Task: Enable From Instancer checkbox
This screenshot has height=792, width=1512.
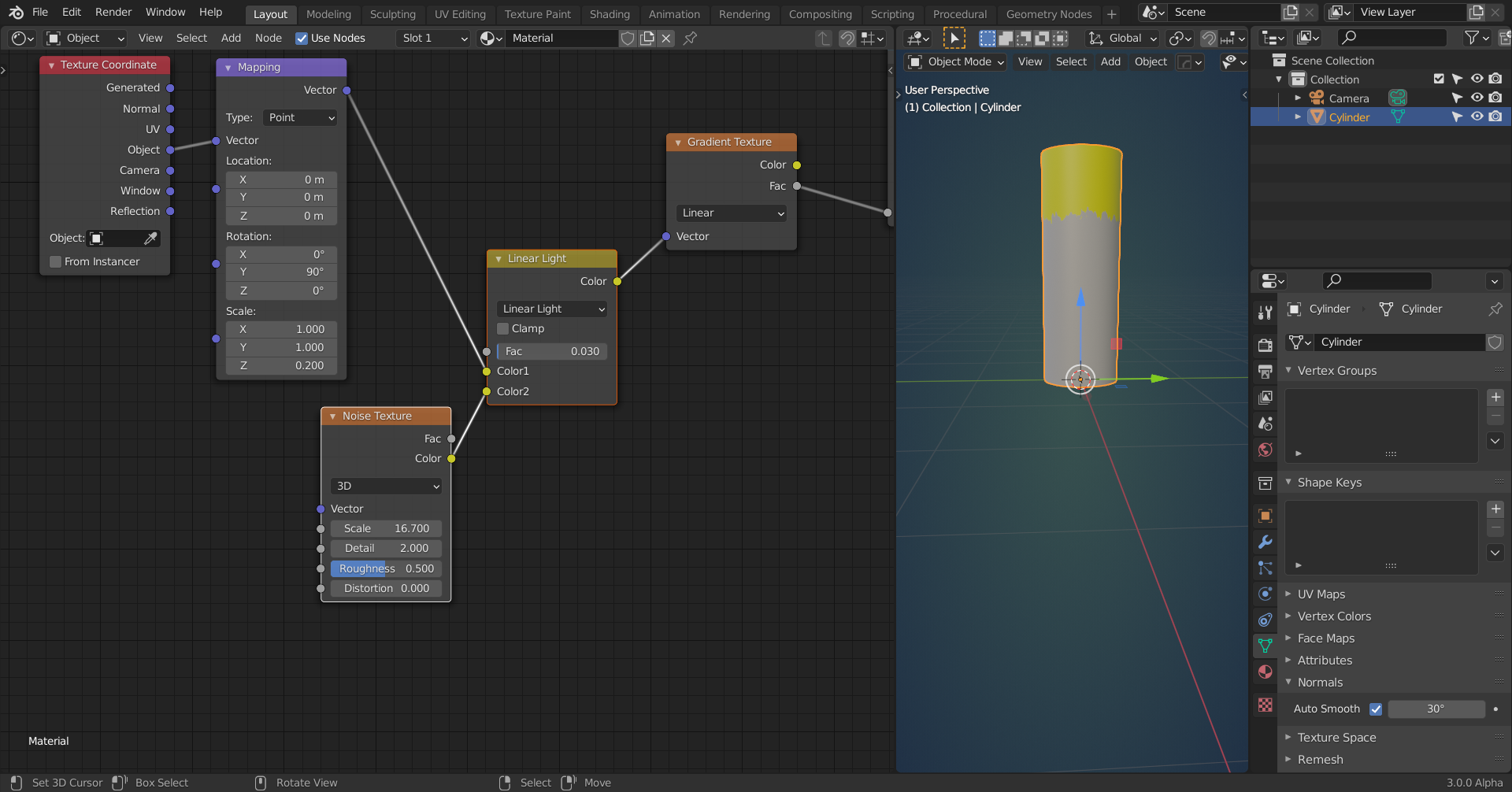Action: tap(55, 262)
